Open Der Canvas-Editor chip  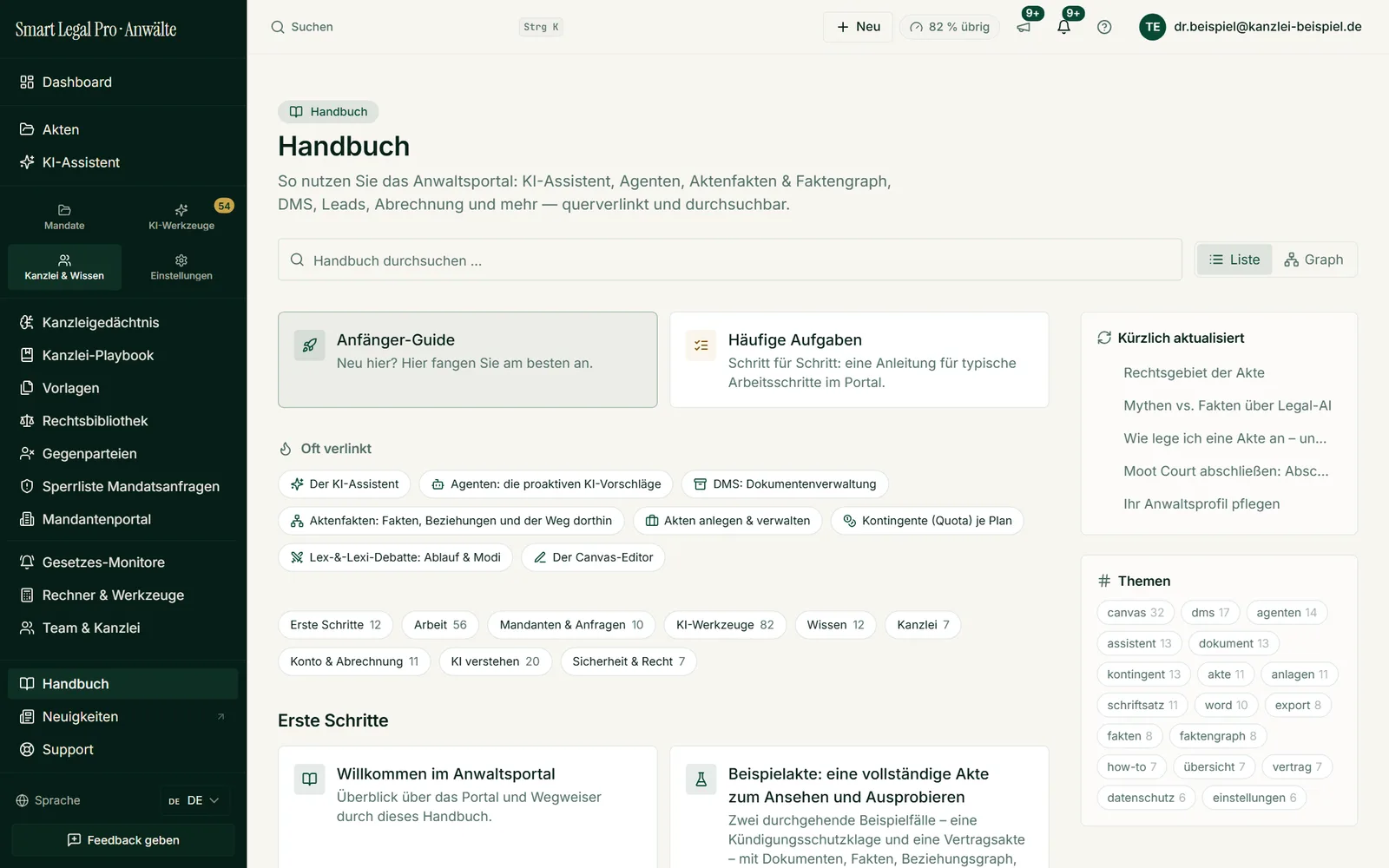[x=593, y=557]
